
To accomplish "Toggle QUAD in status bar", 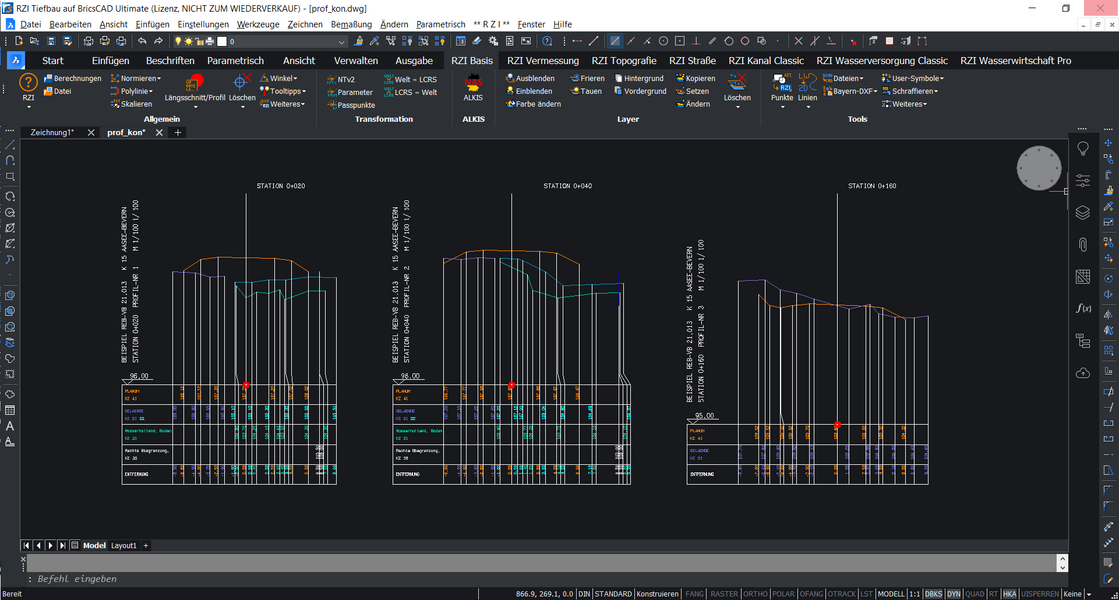I will point(974,594).
